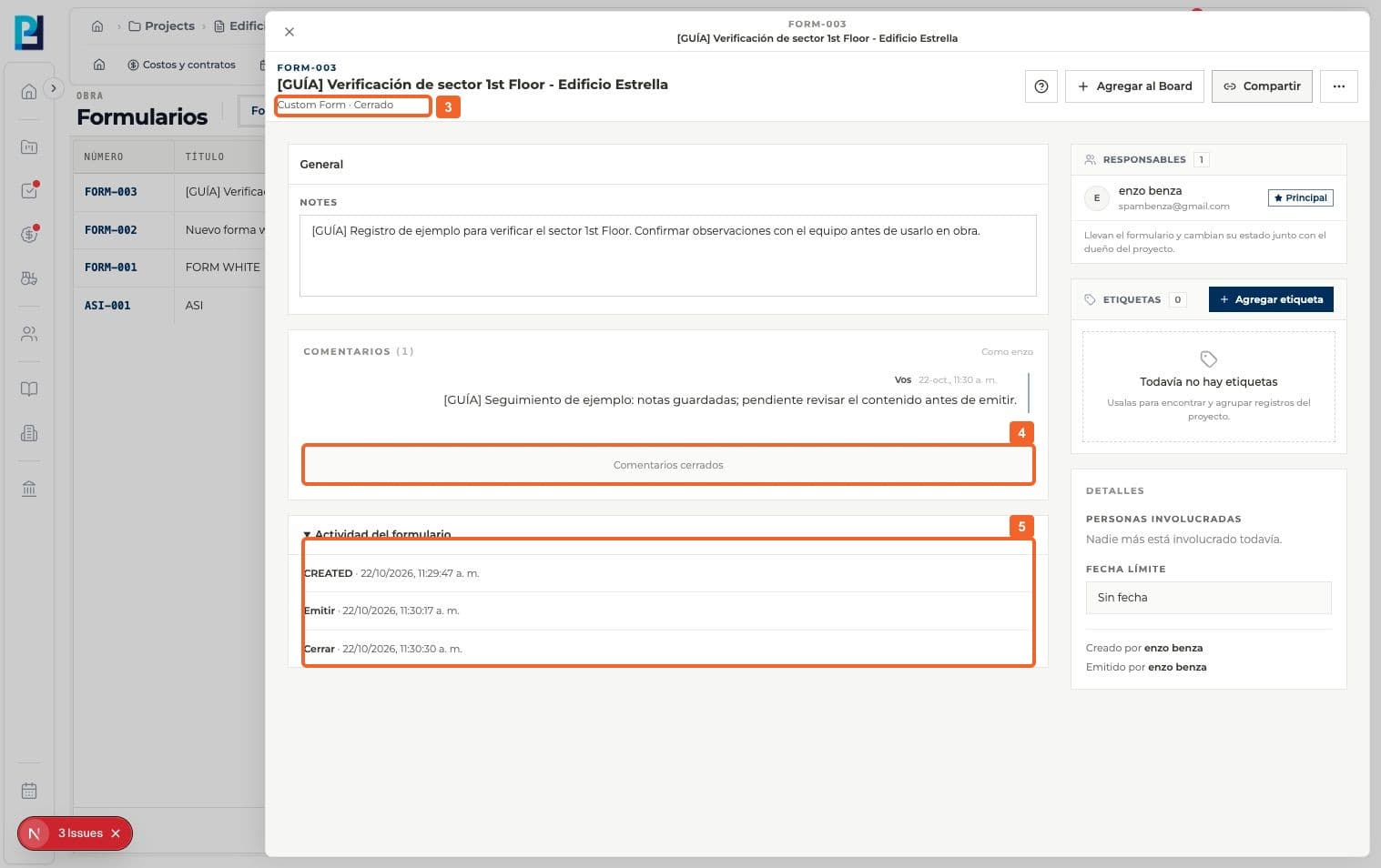This screenshot has height=868, width=1381.
Task: Open FORM-003 row in the table
Action: [169, 192]
